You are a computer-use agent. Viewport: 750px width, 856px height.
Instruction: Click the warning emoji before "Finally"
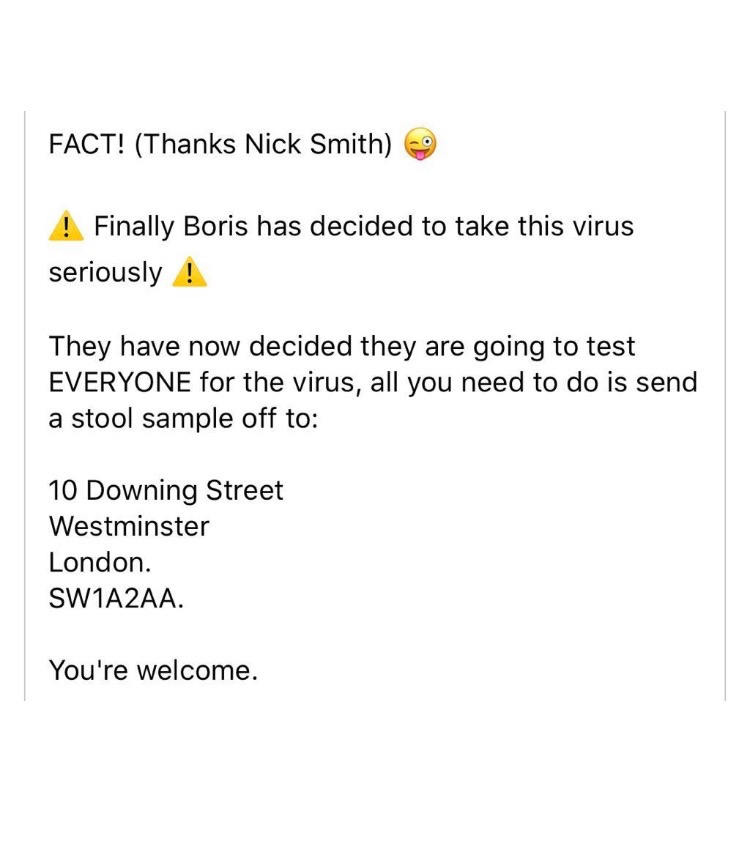click(x=65, y=227)
